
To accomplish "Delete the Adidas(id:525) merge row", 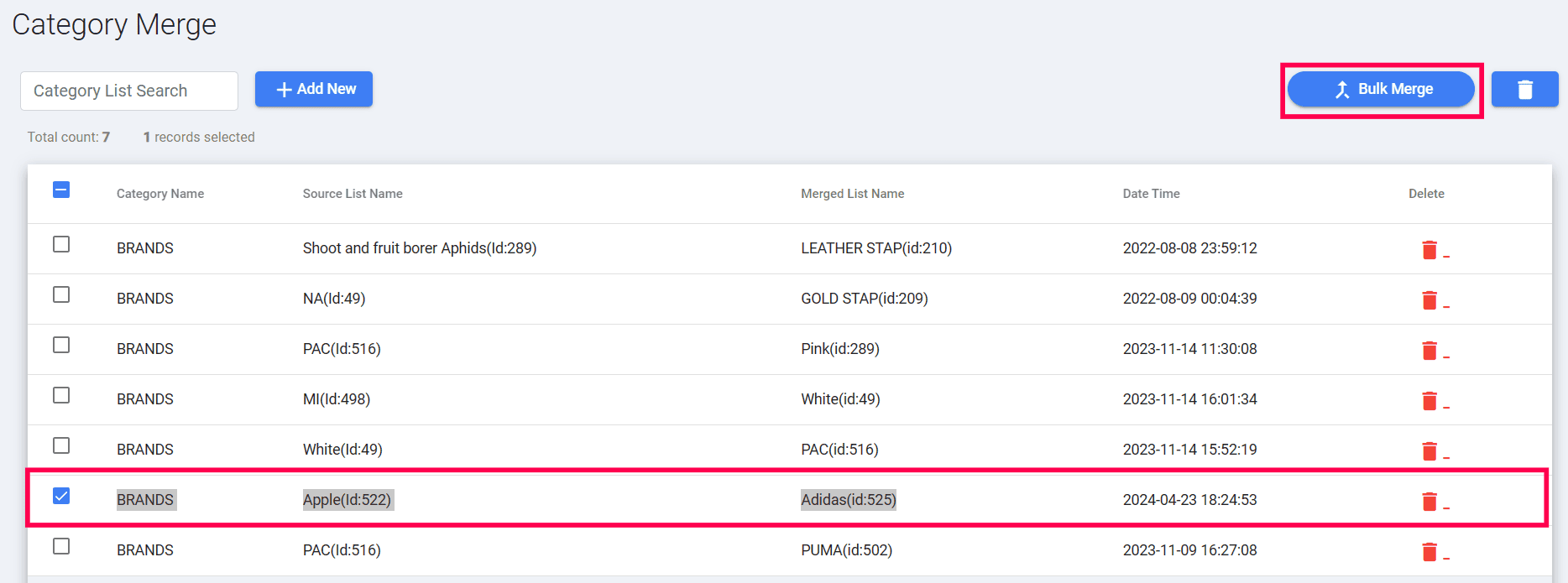I will point(1429,501).
